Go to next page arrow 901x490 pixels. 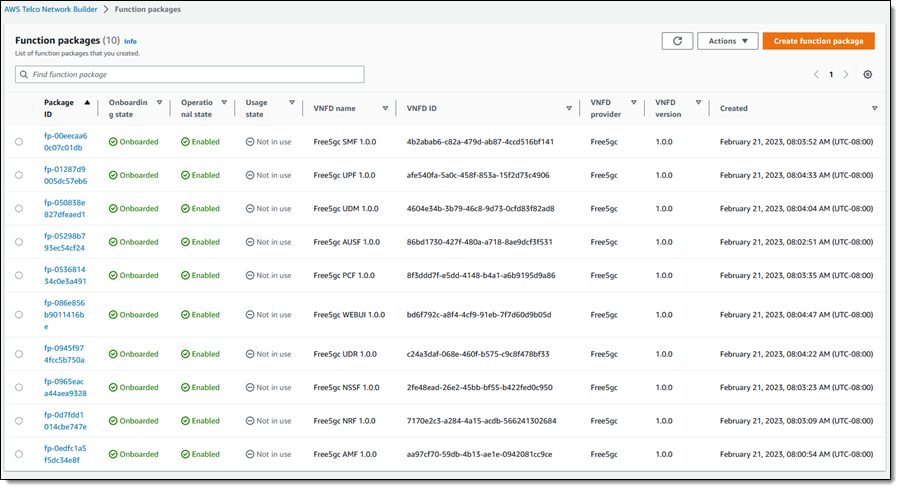846,75
